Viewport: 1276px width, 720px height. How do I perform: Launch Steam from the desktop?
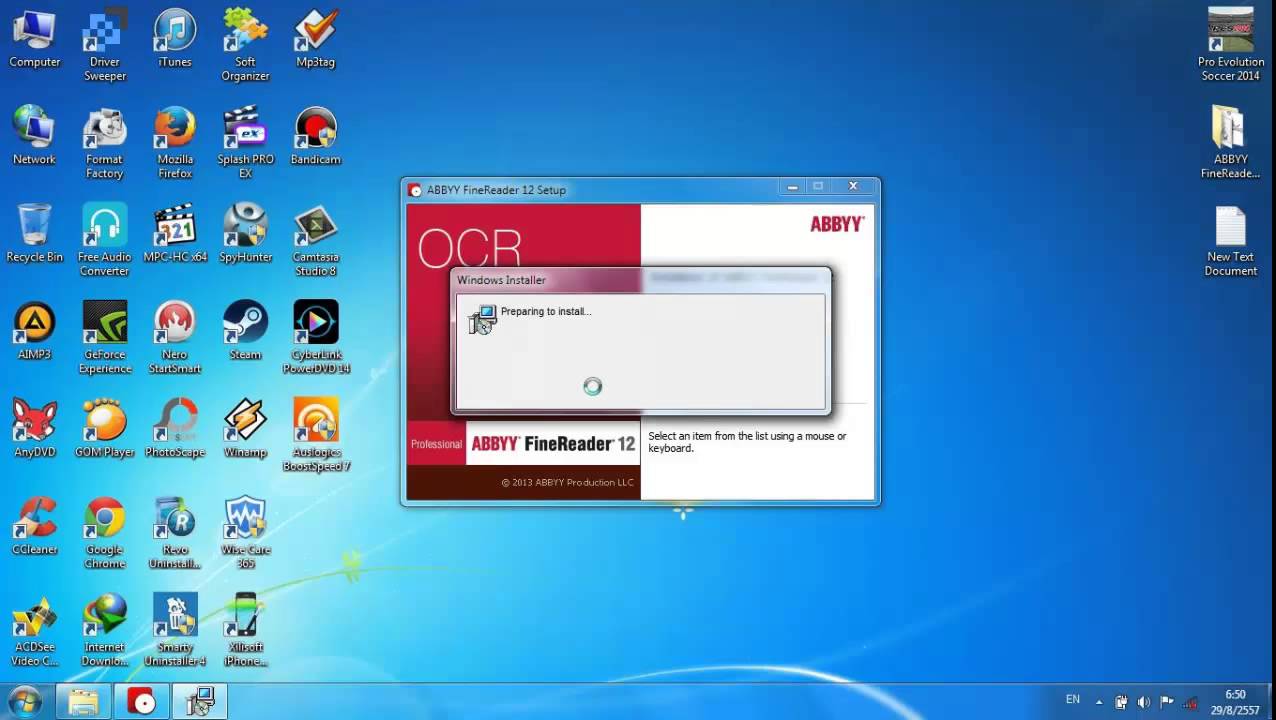coord(245,331)
